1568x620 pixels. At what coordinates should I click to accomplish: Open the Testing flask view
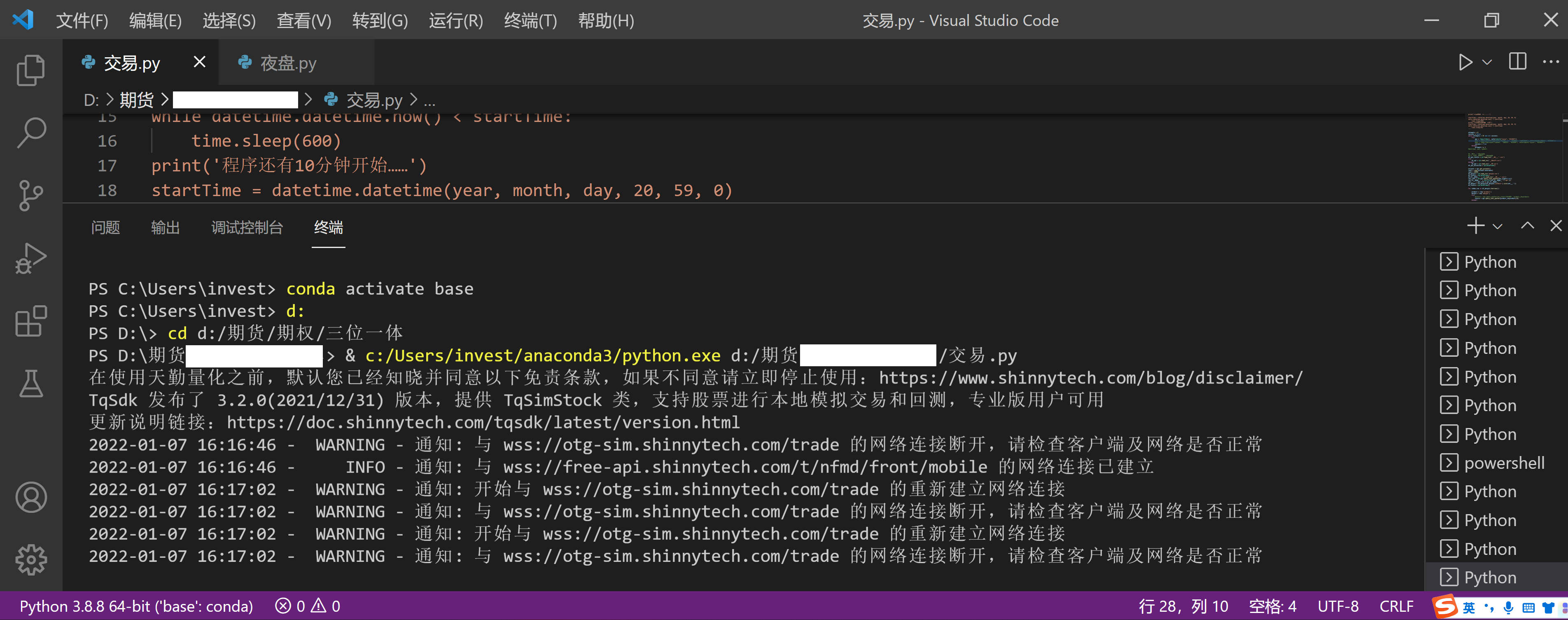pyautogui.click(x=31, y=384)
